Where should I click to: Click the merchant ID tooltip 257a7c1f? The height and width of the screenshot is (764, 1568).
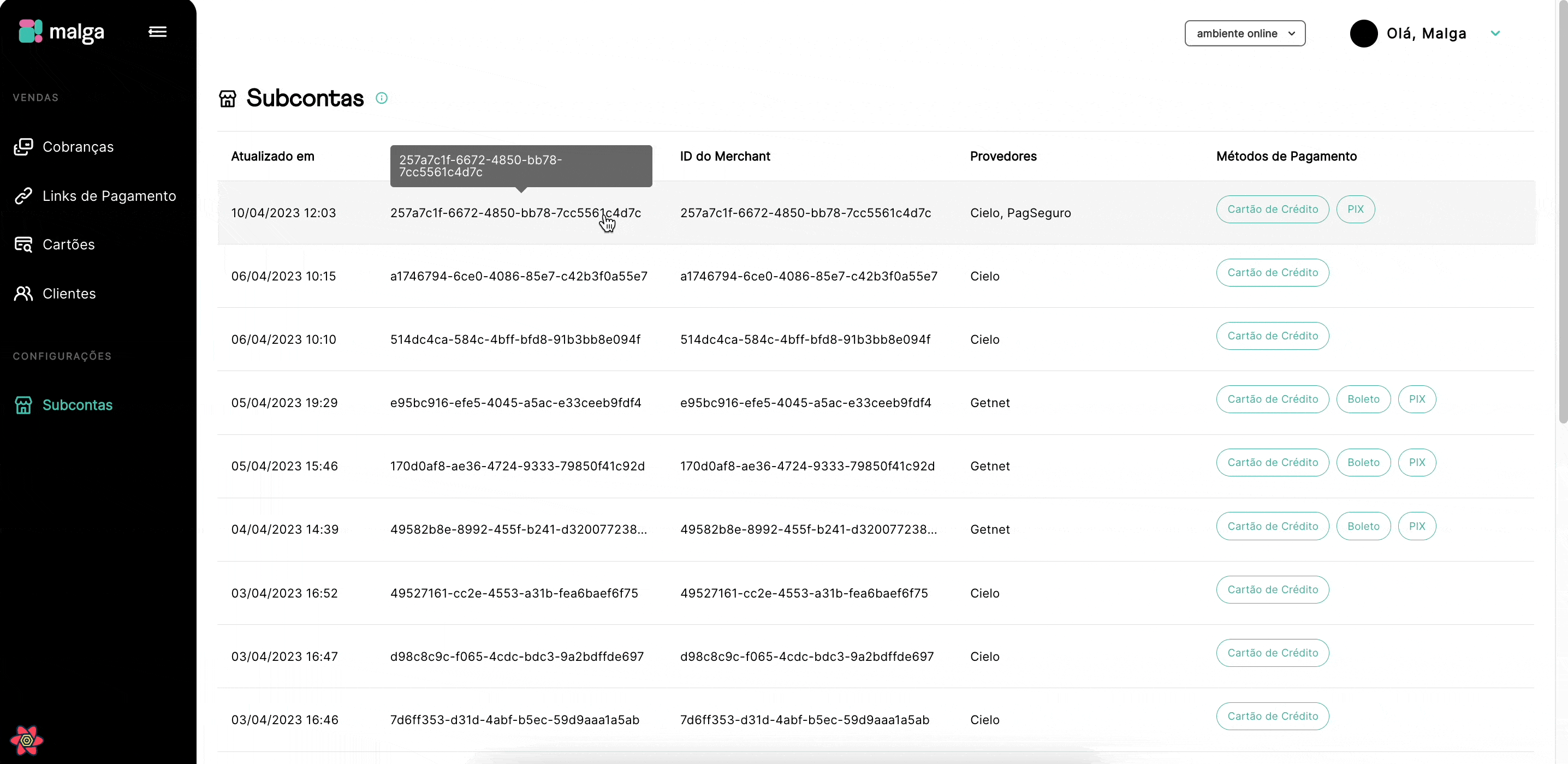520,165
